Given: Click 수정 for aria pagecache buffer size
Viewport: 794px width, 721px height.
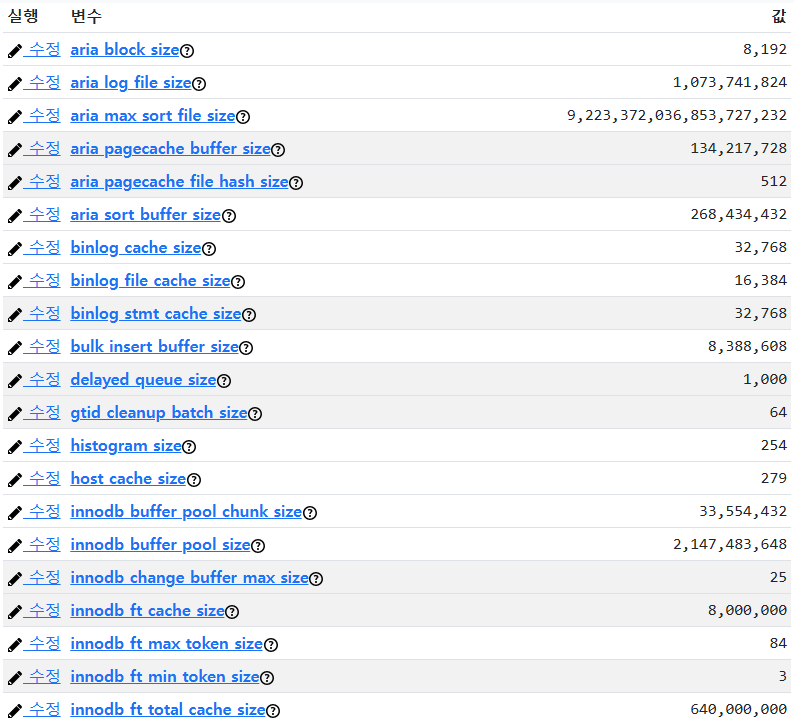Looking at the screenshot, I should pyautogui.click(x=34, y=148).
